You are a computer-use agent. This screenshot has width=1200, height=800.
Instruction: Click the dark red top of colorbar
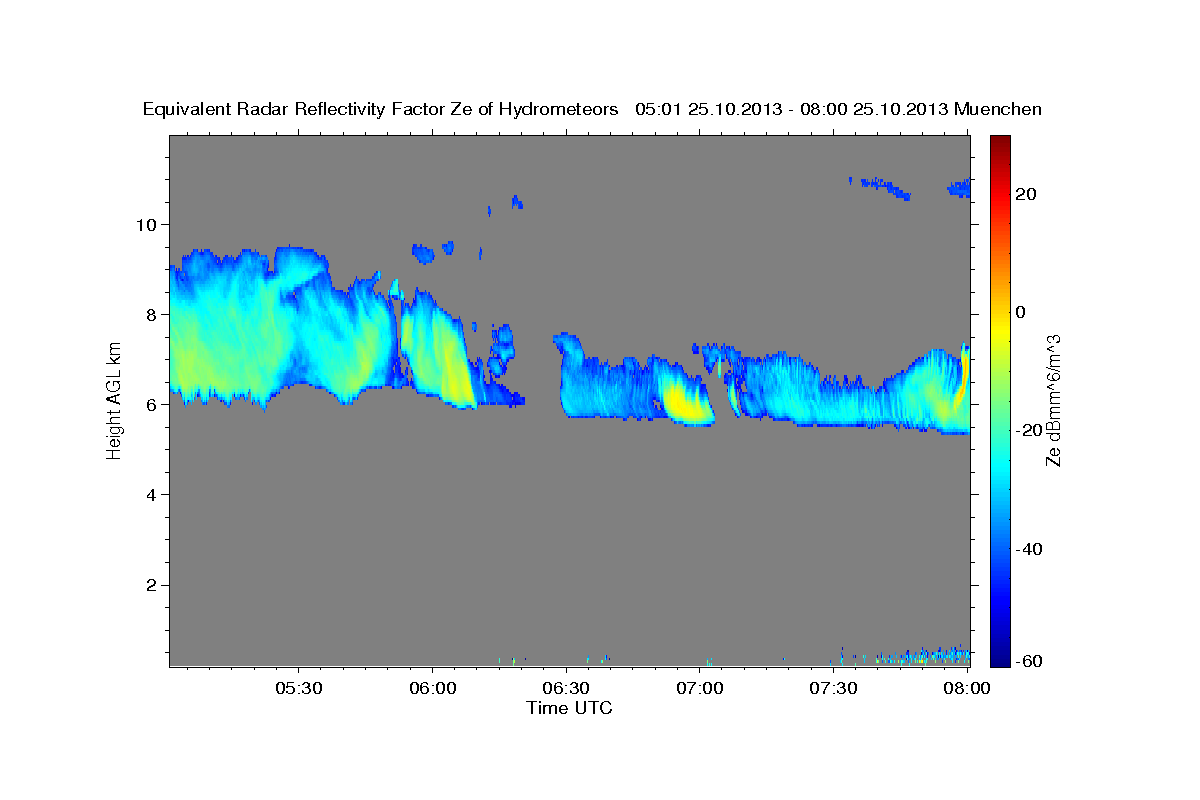(999, 146)
